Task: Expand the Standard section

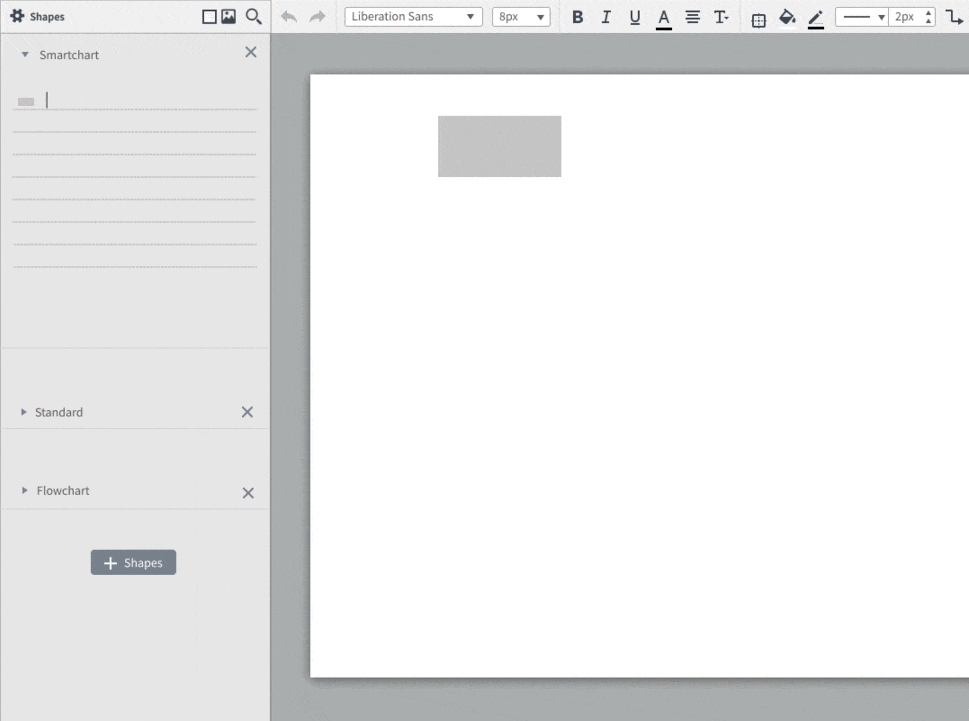Action: (x=23, y=411)
